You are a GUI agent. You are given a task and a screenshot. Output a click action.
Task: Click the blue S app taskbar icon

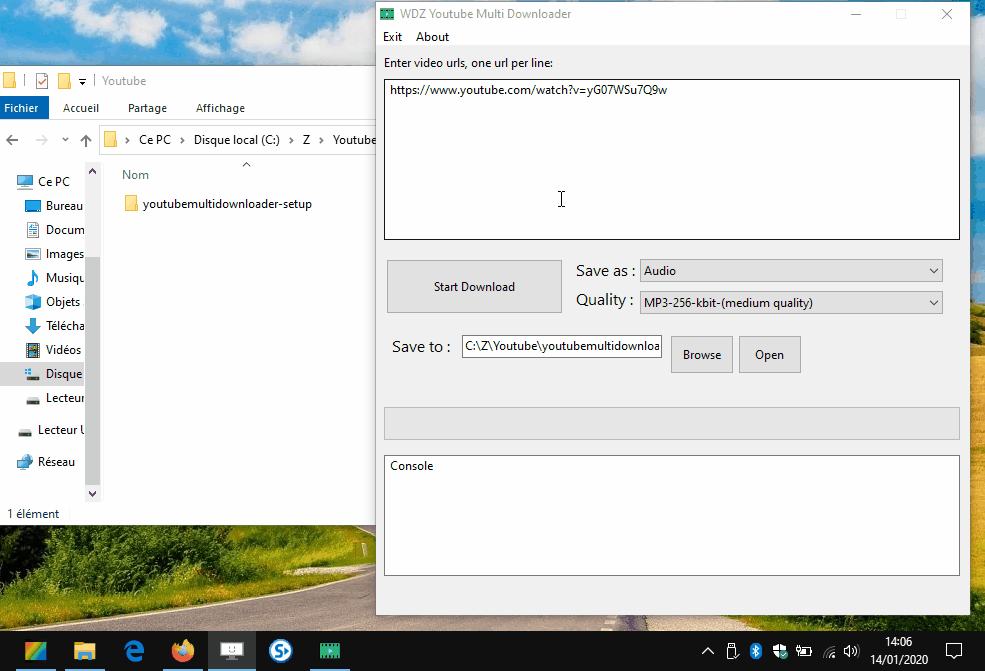coord(281,651)
